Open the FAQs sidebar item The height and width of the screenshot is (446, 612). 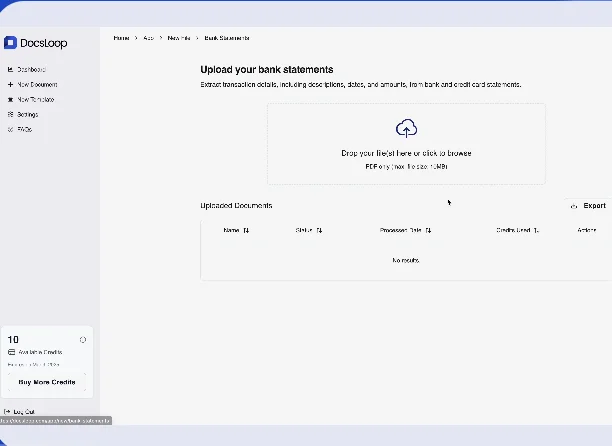(x=24, y=129)
